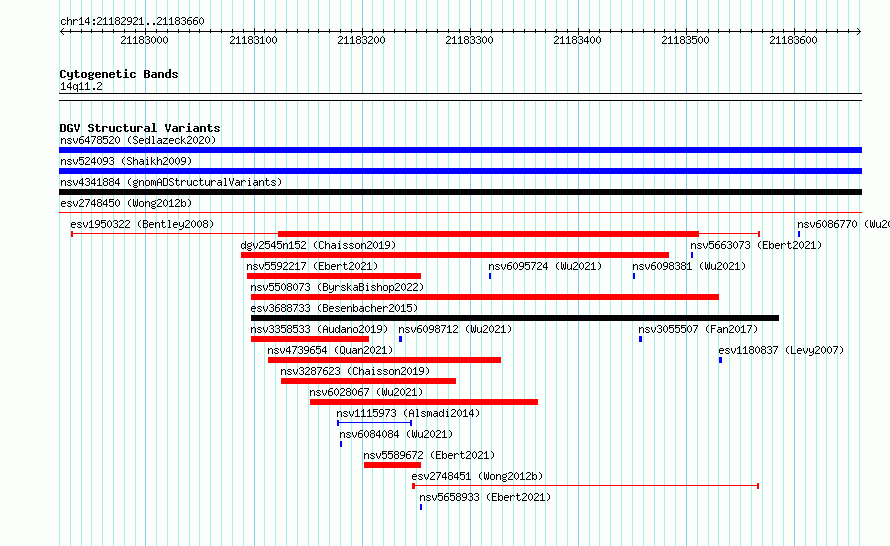Click the blue tick under nsv6098381
The image size is (890, 546).
[x=634, y=276]
